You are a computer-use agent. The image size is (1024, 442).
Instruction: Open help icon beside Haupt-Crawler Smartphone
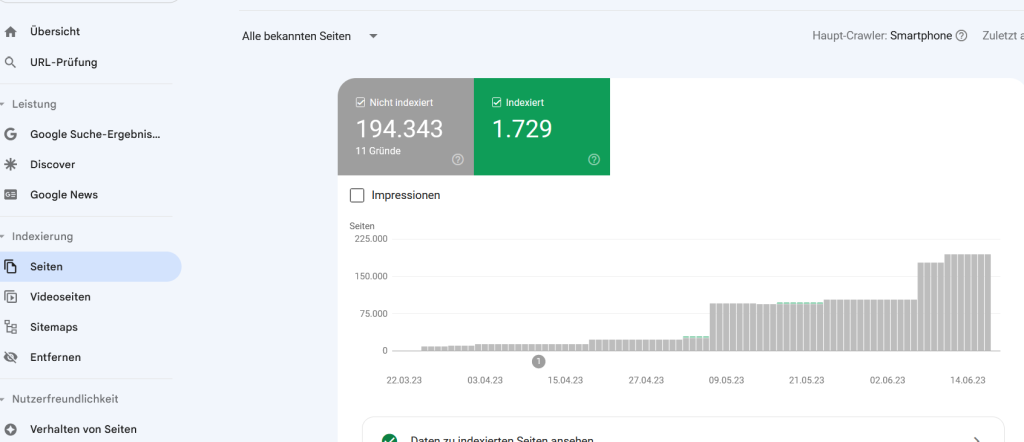961,36
